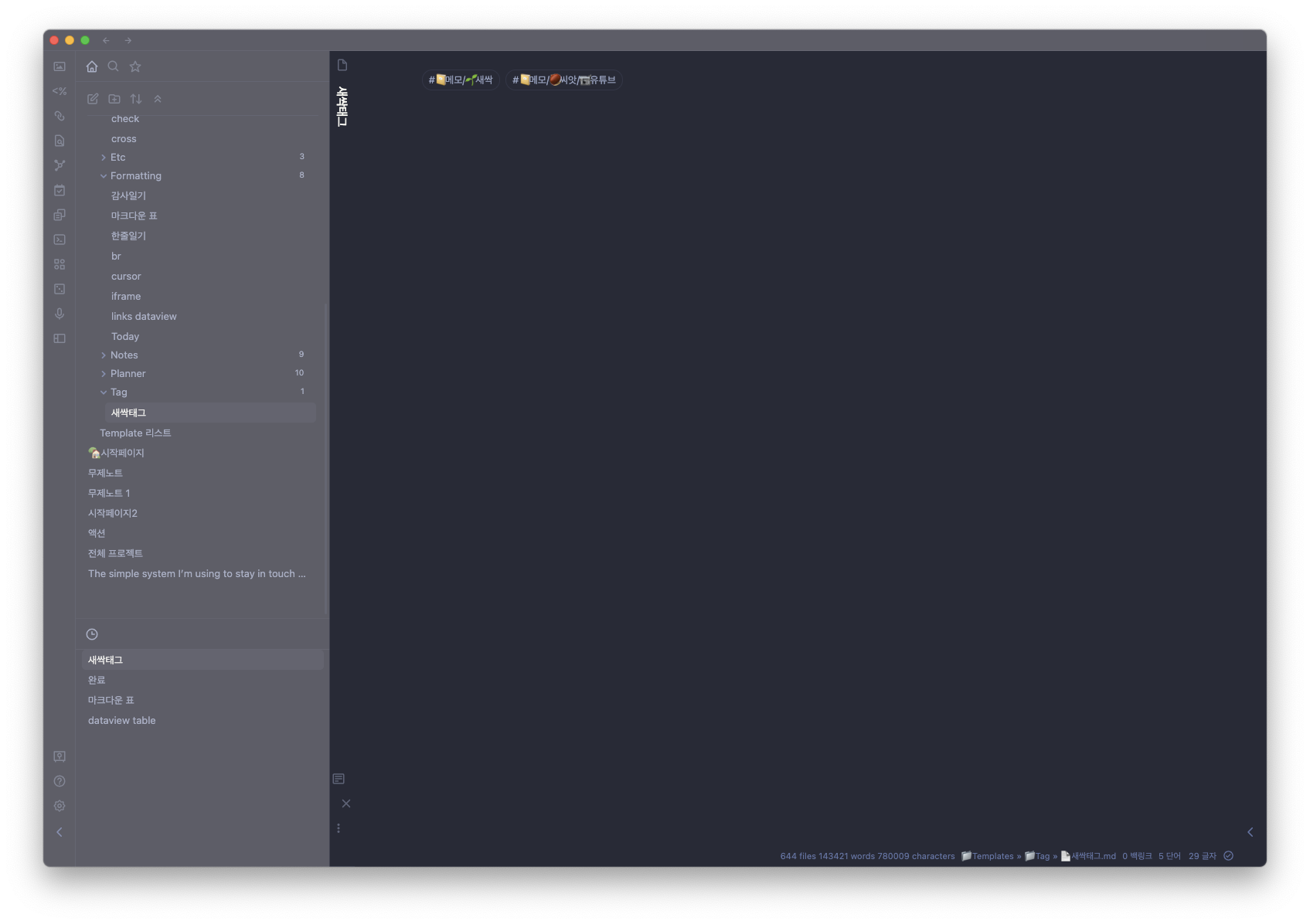Image resolution: width=1310 pixels, height=924 pixels.
Task: Close the note with the X icon
Action: click(x=346, y=803)
